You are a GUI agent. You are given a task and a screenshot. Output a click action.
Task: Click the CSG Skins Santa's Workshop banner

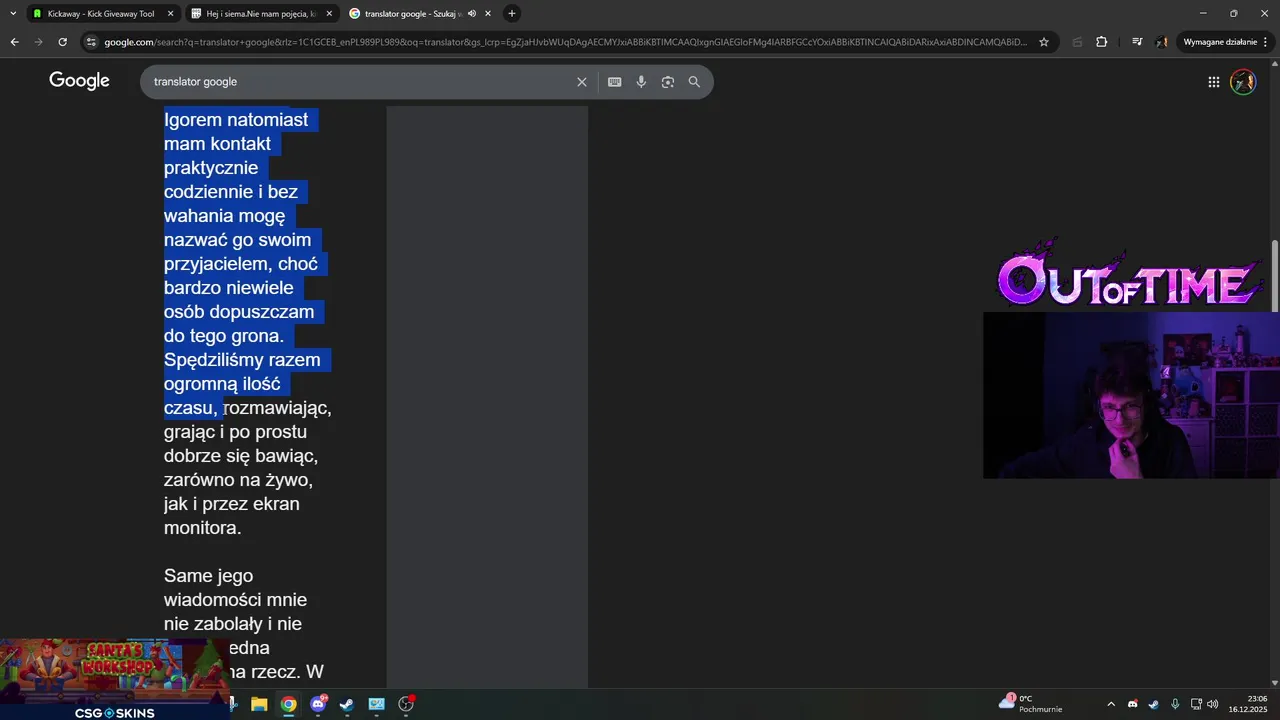(x=114, y=680)
